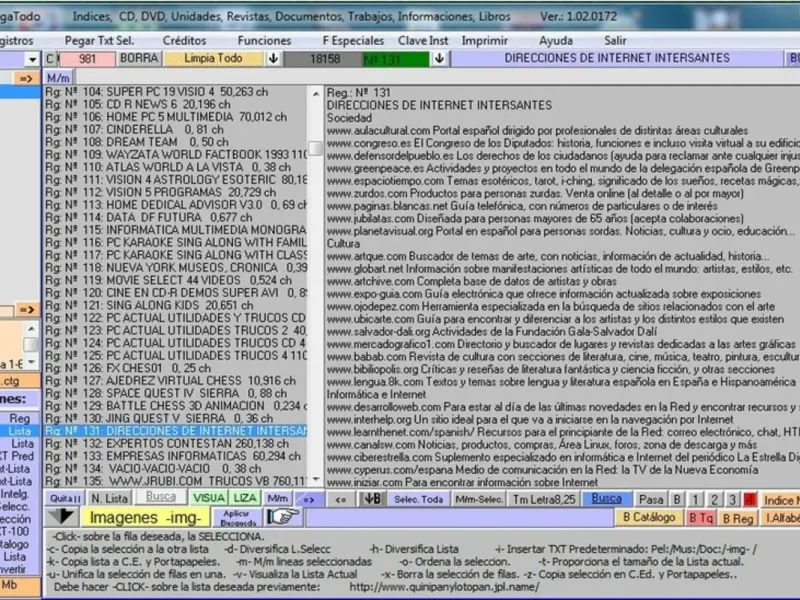This screenshot has width=800, height=600.
Task: Open the Créditos menu
Action: [x=184, y=40]
